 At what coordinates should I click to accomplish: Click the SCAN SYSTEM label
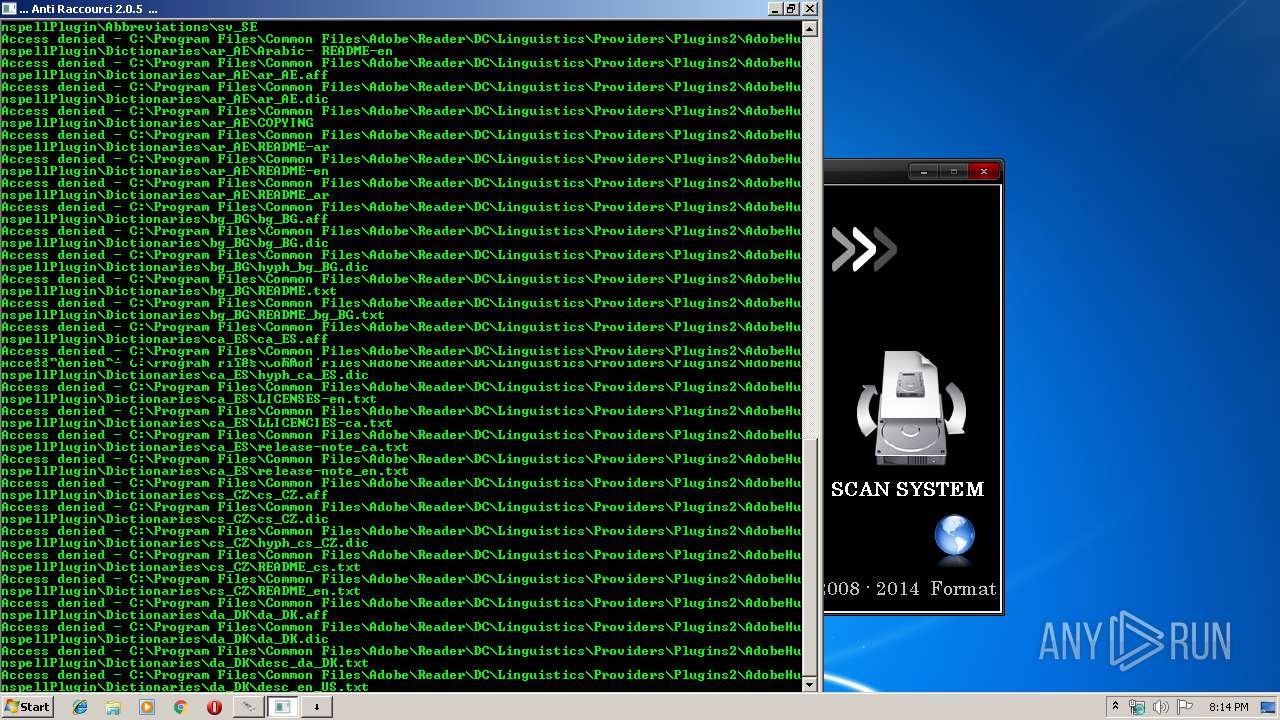(907, 489)
